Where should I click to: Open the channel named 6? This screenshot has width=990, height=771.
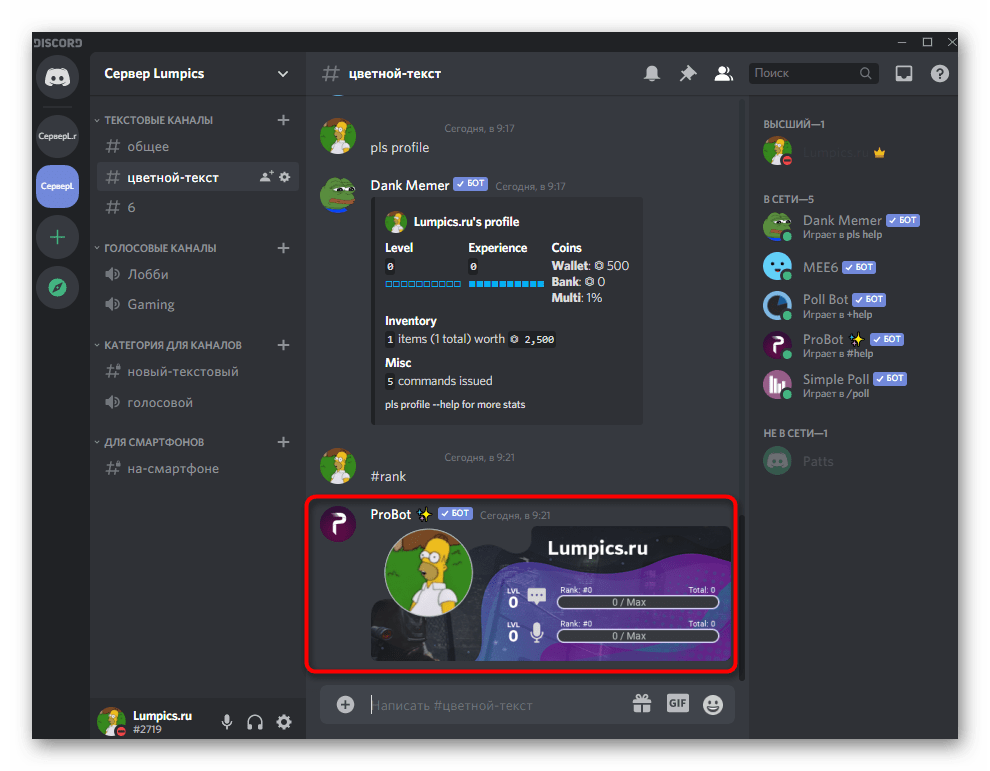tap(197, 207)
